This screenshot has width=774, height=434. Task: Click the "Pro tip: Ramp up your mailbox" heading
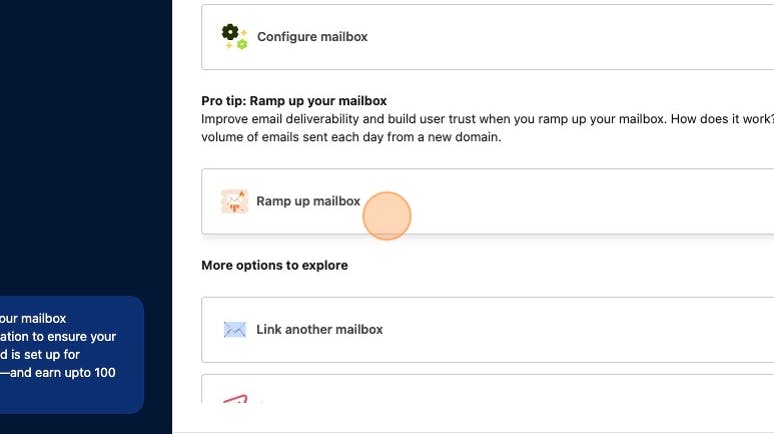click(x=294, y=101)
